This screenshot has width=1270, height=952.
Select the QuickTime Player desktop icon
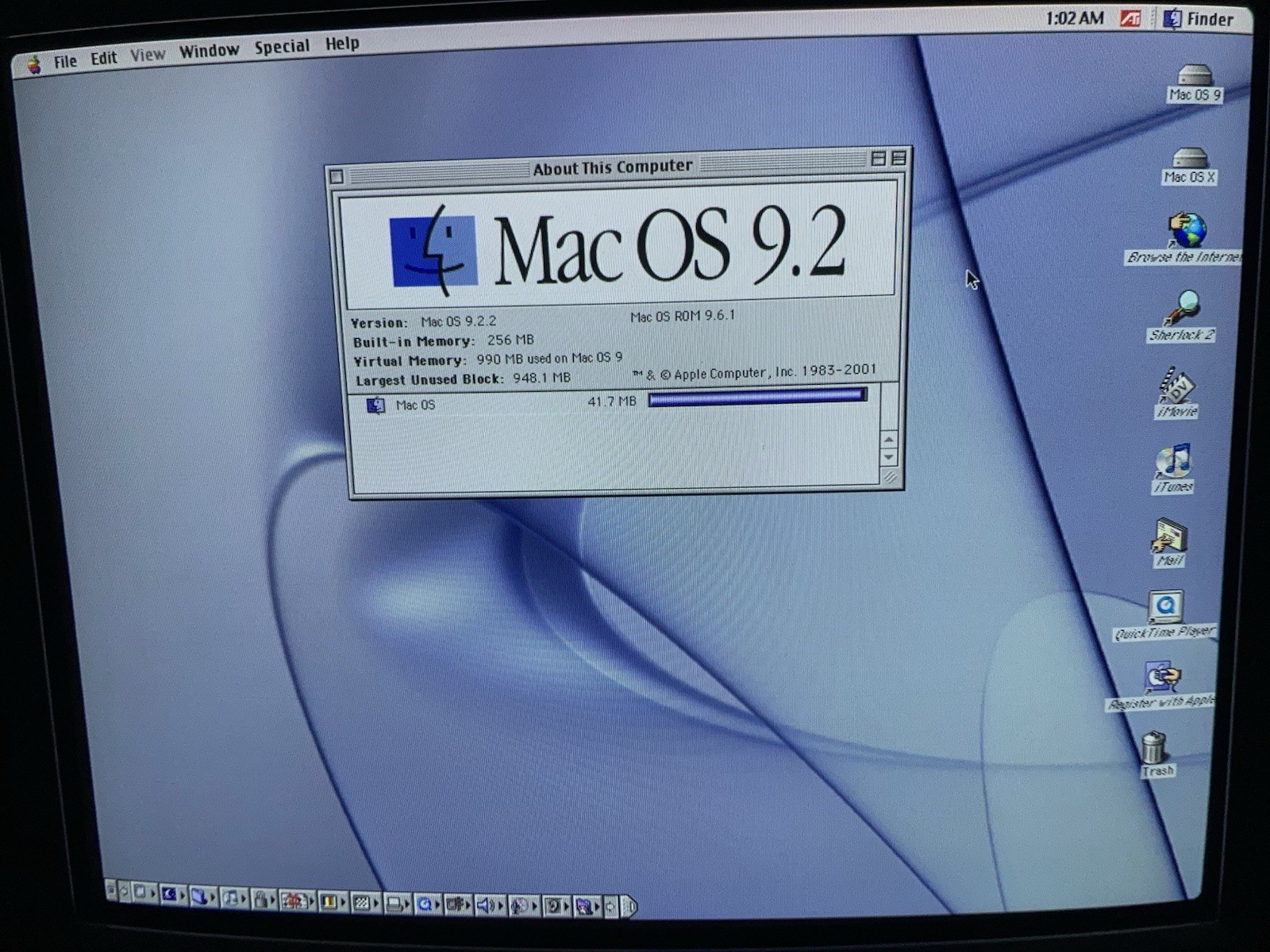[1164, 616]
